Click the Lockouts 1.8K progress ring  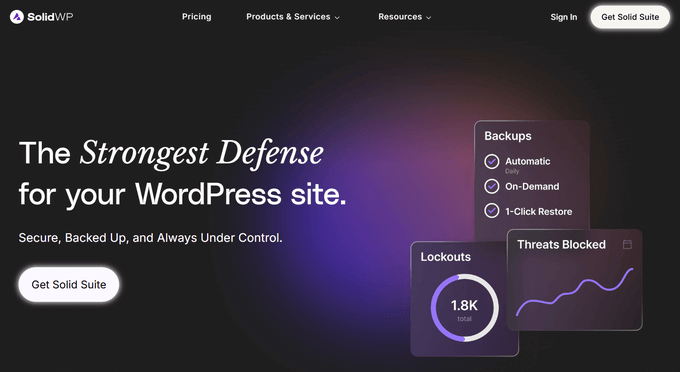tap(464, 307)
